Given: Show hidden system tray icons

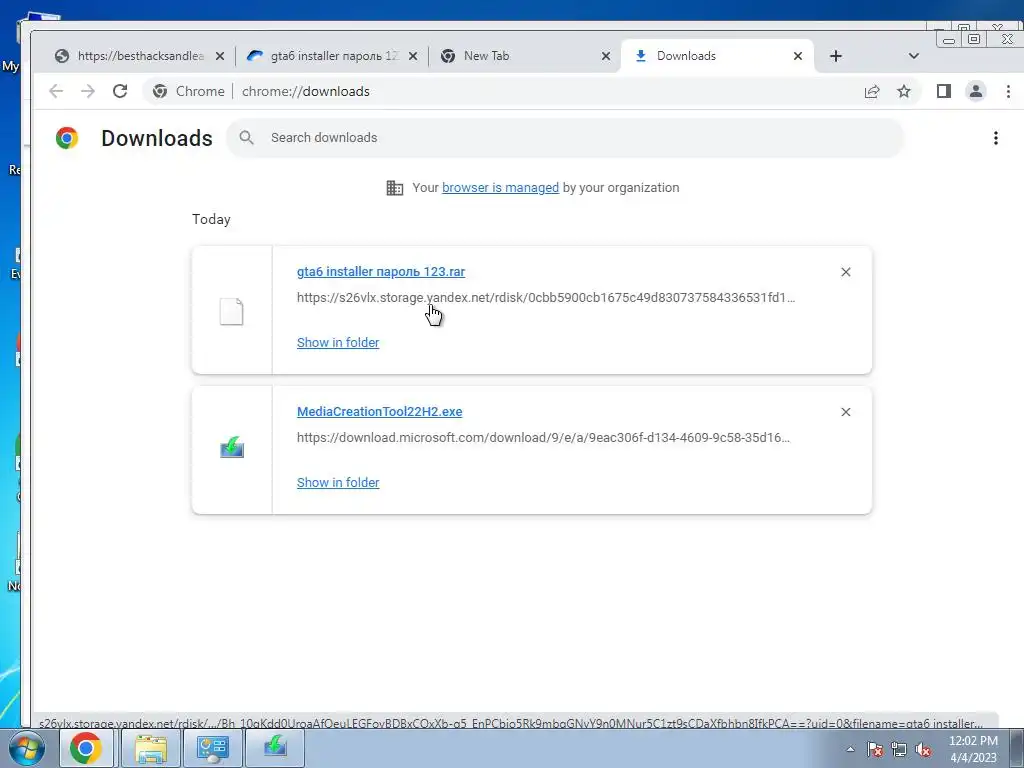Looking at the screenshot, I should 850,750.
